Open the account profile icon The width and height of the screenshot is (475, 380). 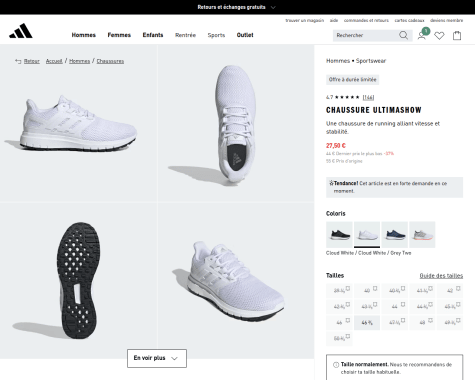(x=422, y=35)
